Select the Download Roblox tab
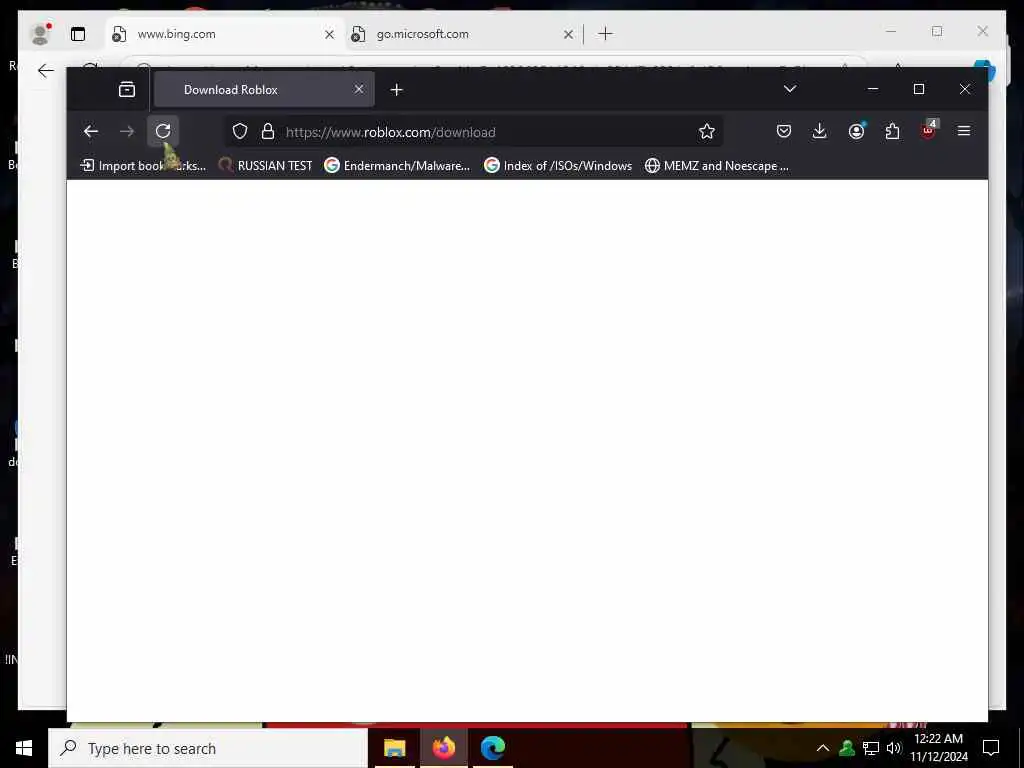The image size is (1024, 768). [264, 89]
